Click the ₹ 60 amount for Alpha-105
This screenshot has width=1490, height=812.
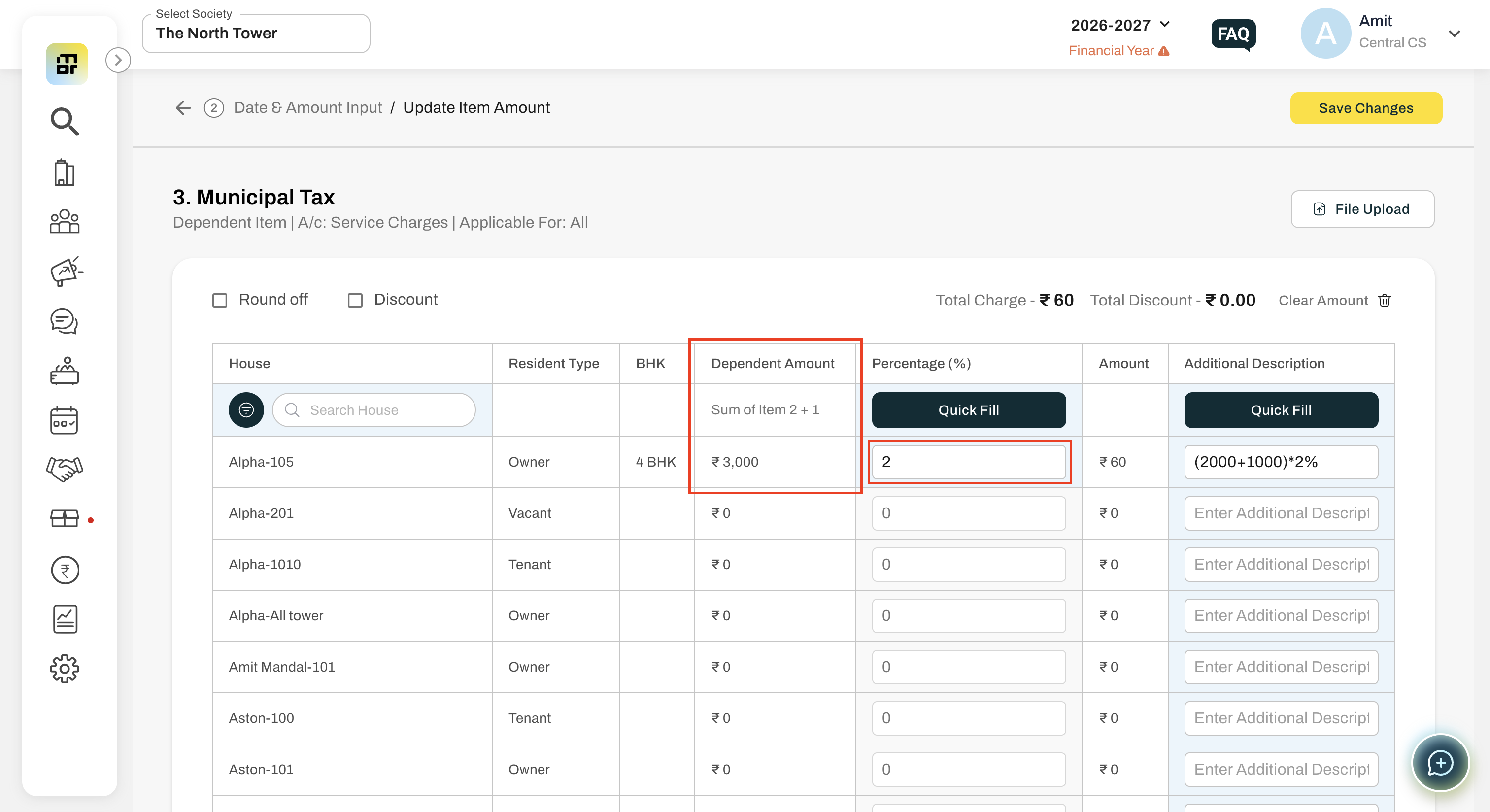(x=1112, y=462)
